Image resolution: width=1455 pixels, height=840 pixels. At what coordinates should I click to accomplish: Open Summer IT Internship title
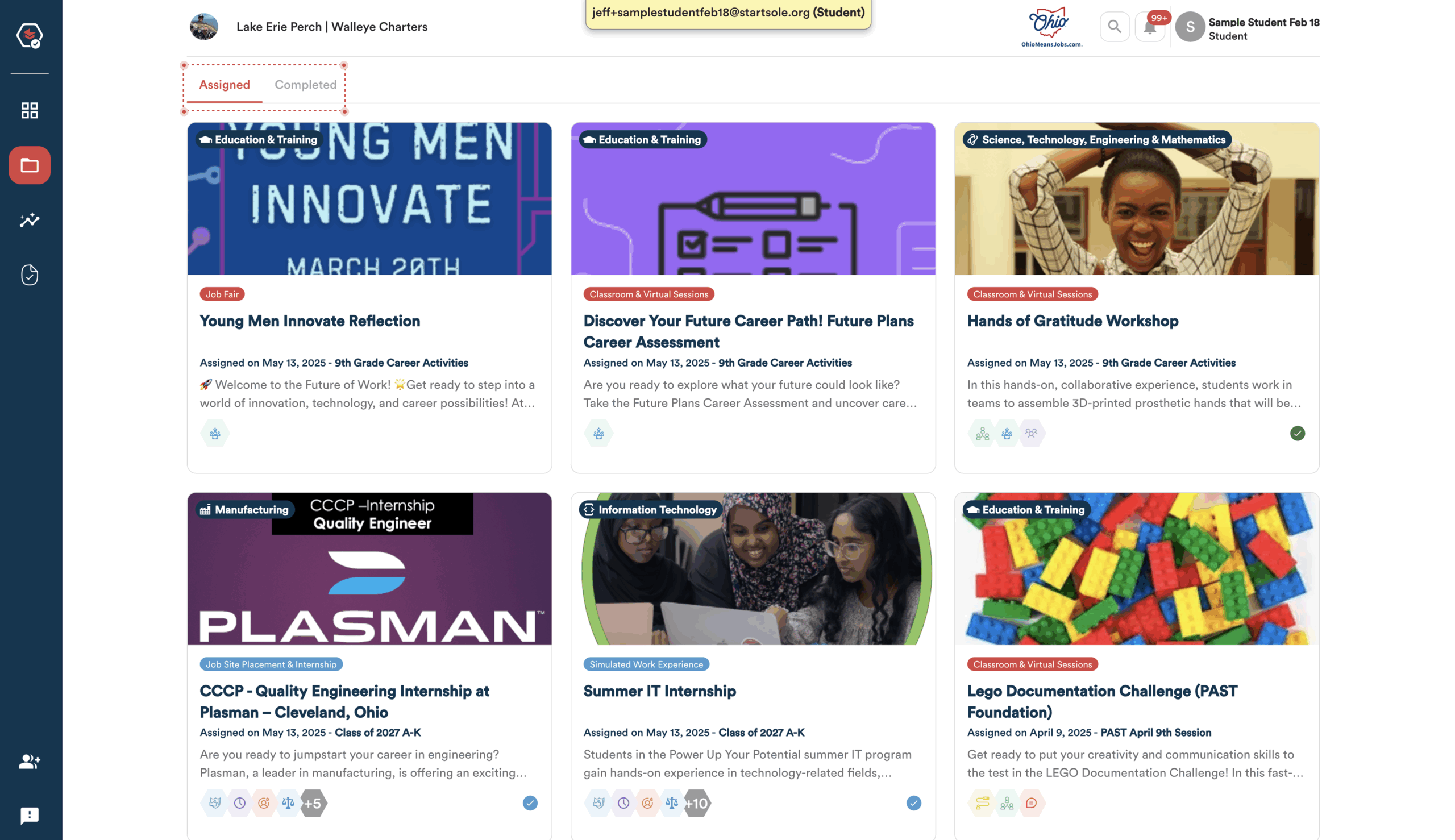coord(659,691)
